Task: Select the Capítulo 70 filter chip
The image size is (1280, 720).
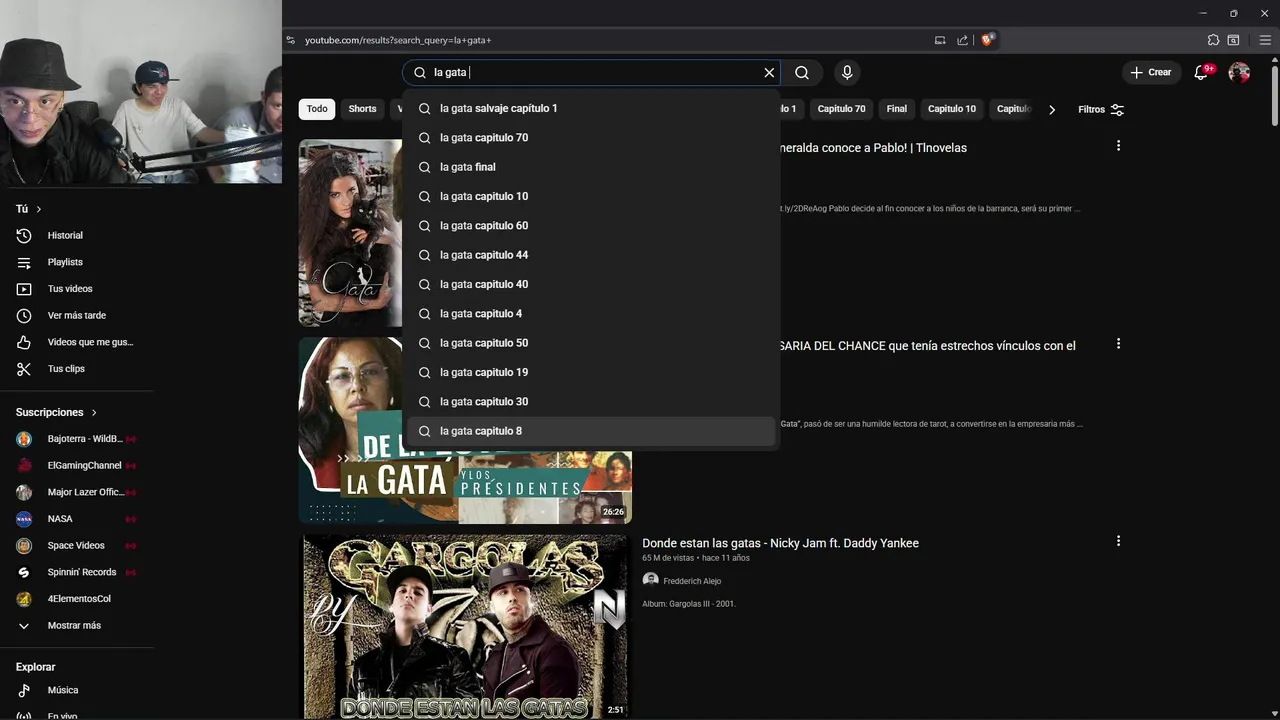Action: click(841, 109)
